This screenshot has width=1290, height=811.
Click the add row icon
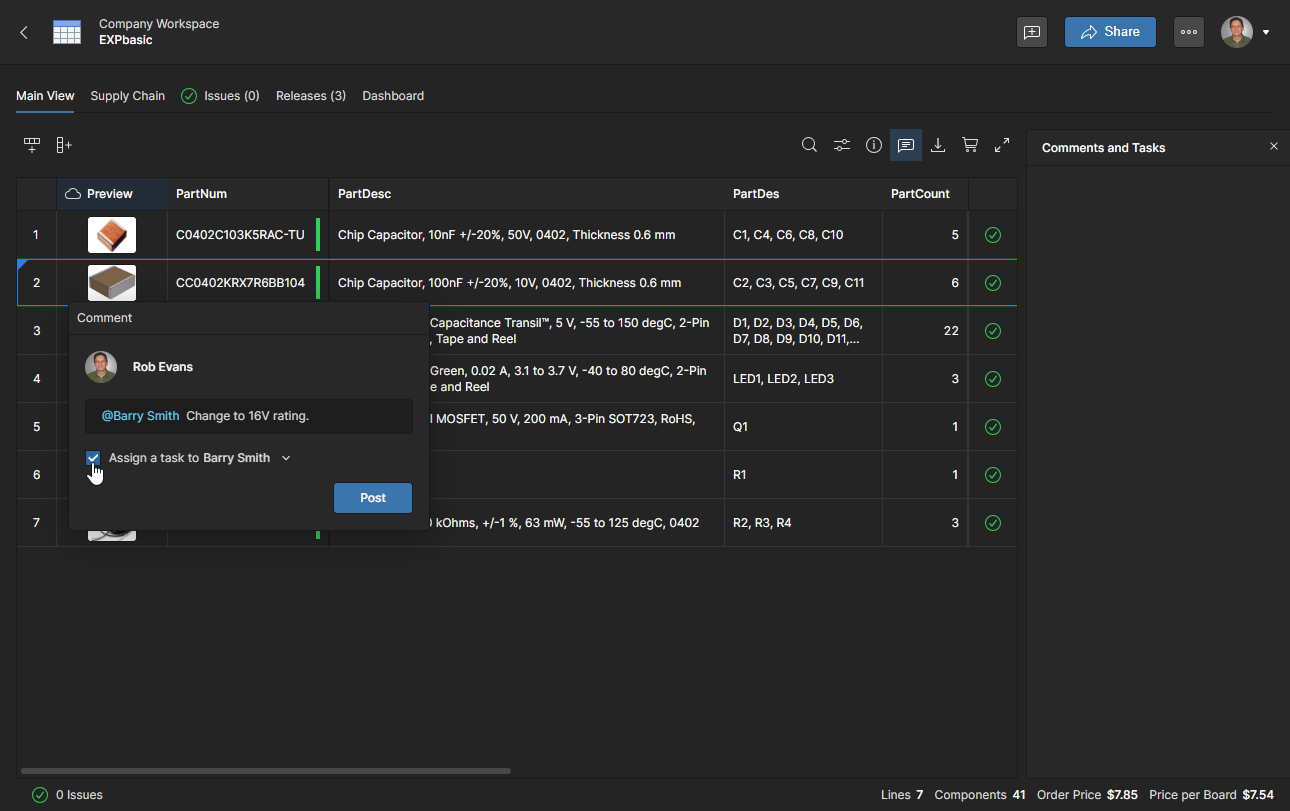click(32, 145)
